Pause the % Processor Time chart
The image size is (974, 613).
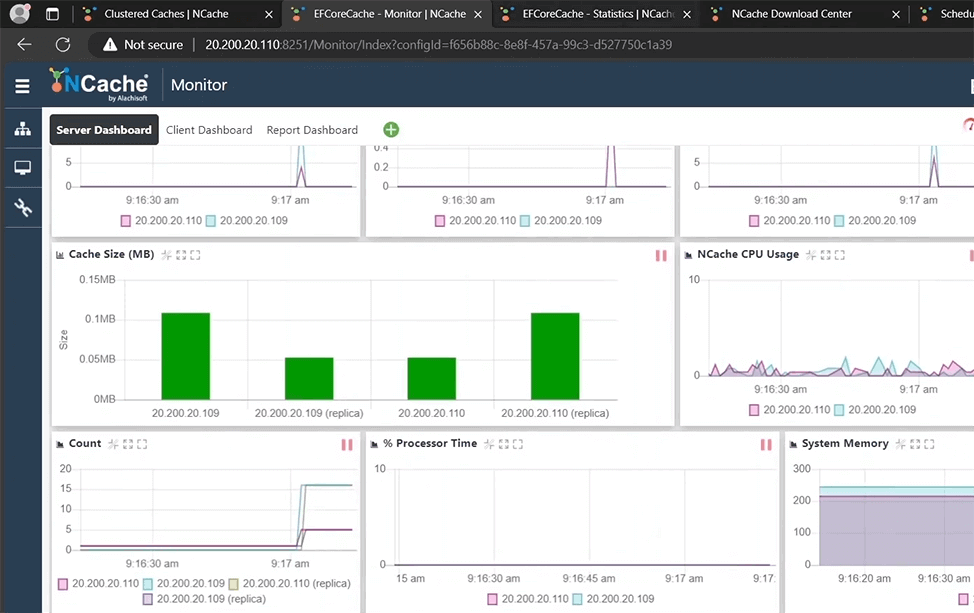point(766,445)
